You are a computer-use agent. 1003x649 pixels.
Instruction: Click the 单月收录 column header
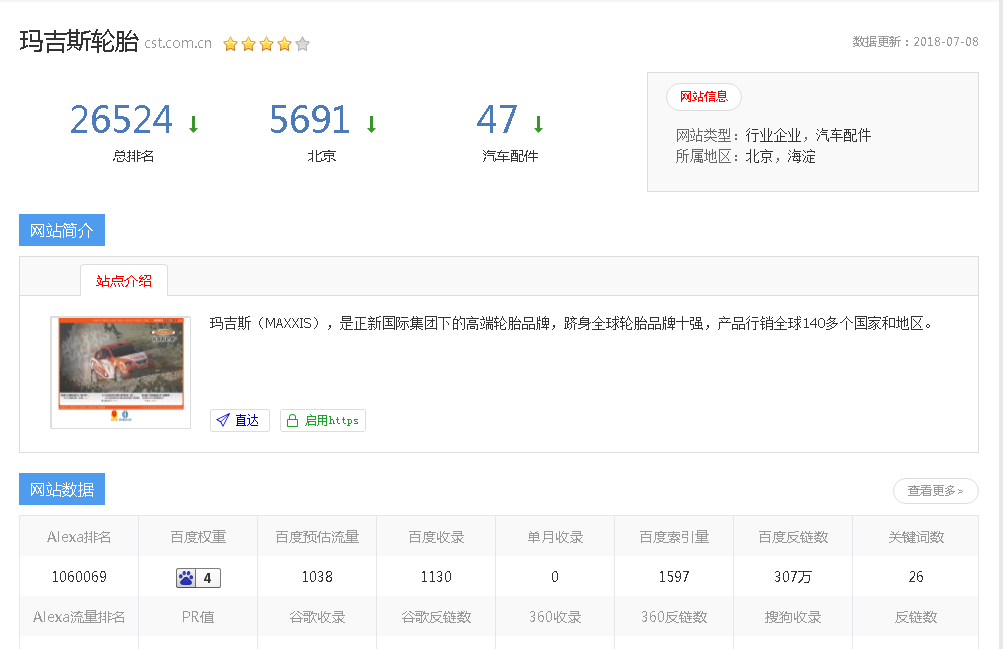[x=555, y=537]
